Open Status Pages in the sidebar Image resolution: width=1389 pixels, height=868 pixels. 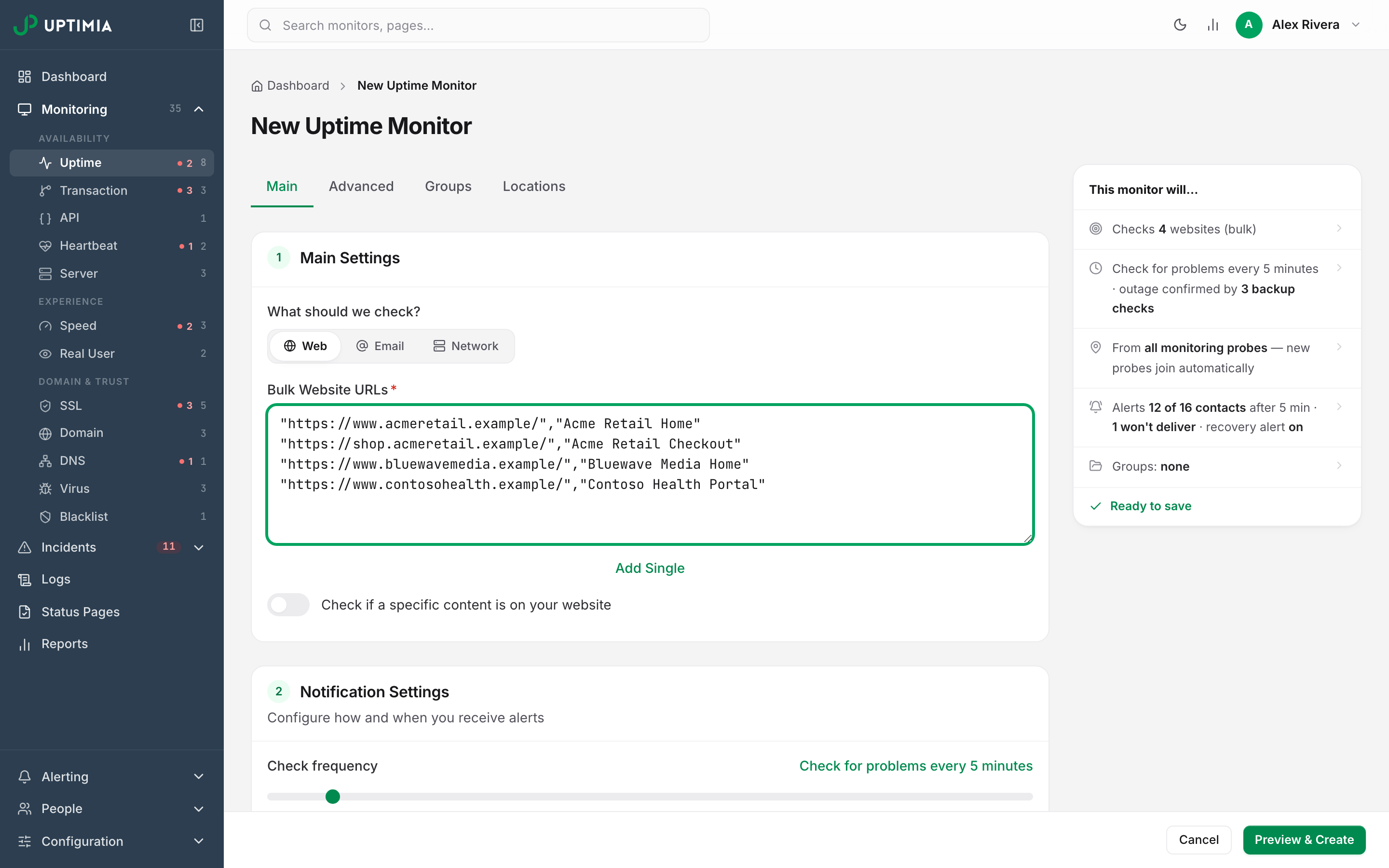tap(112, 611)
